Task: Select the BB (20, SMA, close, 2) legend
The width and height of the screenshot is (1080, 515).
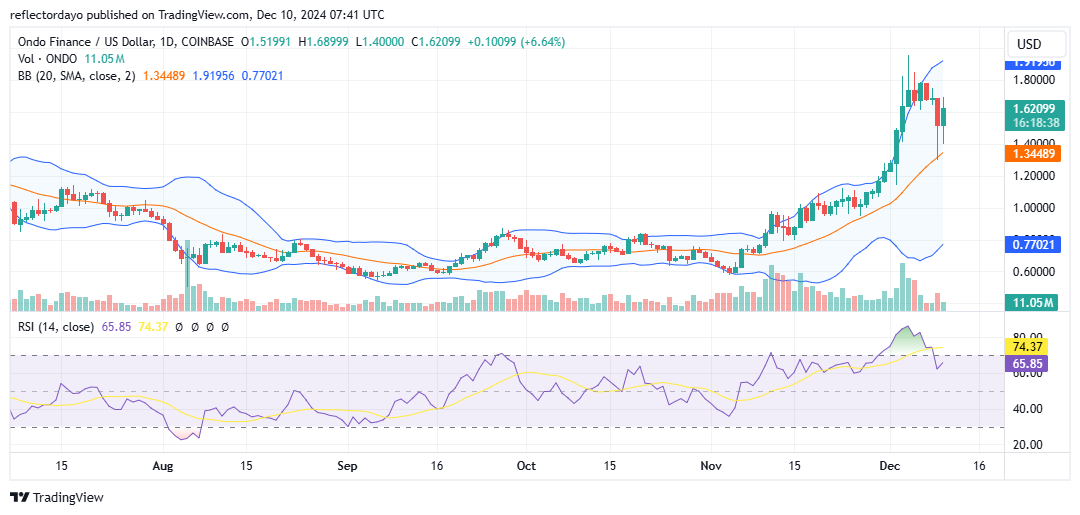Action: [77, 76]
